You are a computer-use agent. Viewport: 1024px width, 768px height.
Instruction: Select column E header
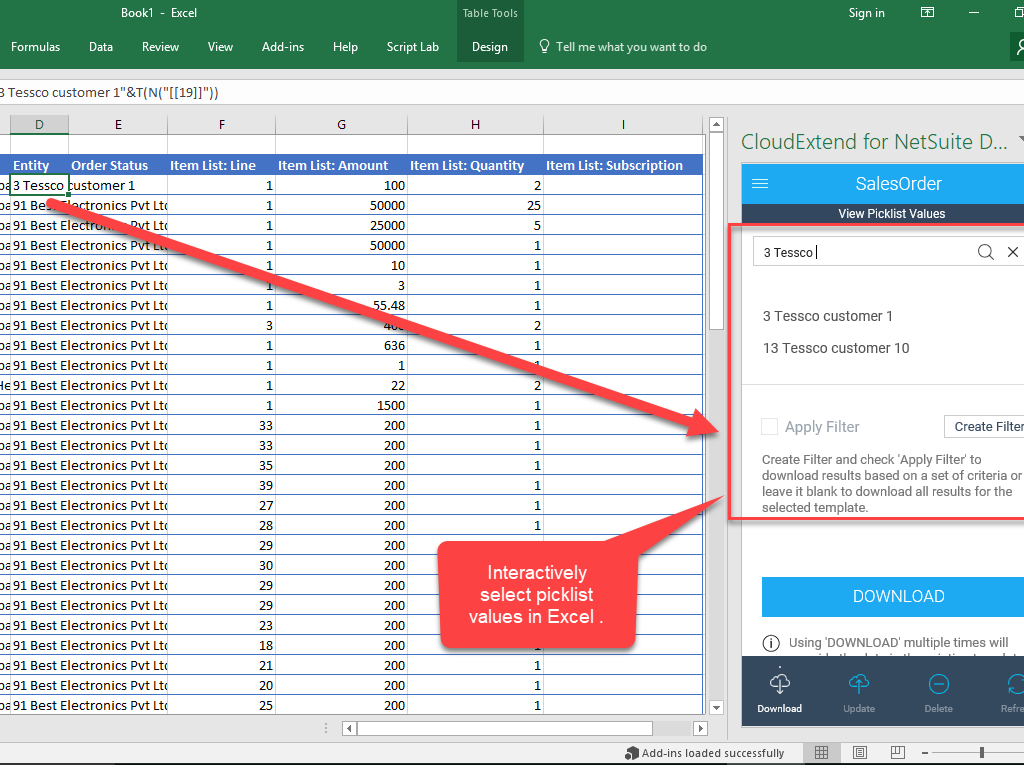pyautogui.click(x=118, y=124)
